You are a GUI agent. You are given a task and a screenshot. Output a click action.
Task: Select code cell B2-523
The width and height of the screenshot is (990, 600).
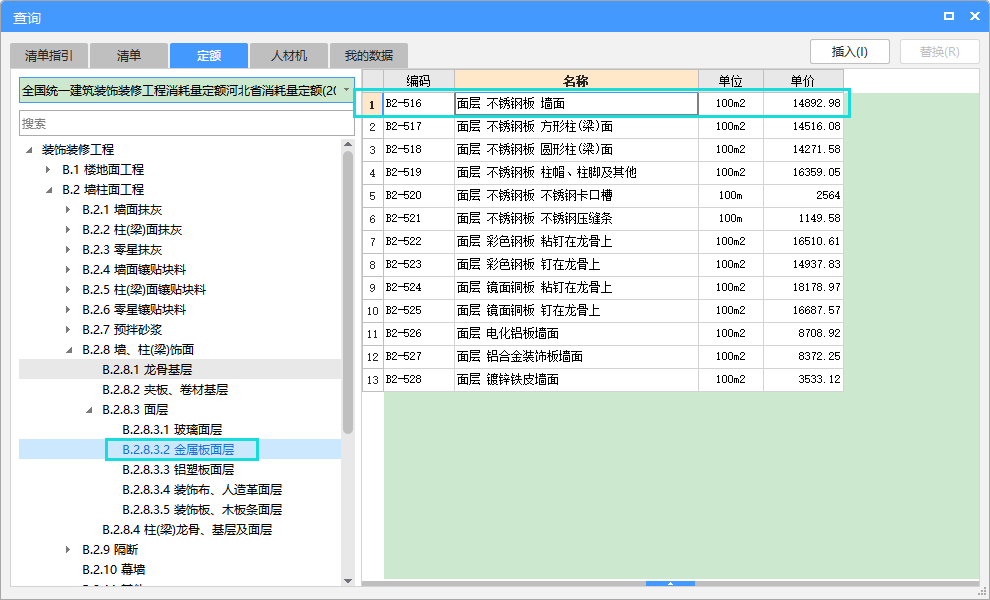[419, 265]
